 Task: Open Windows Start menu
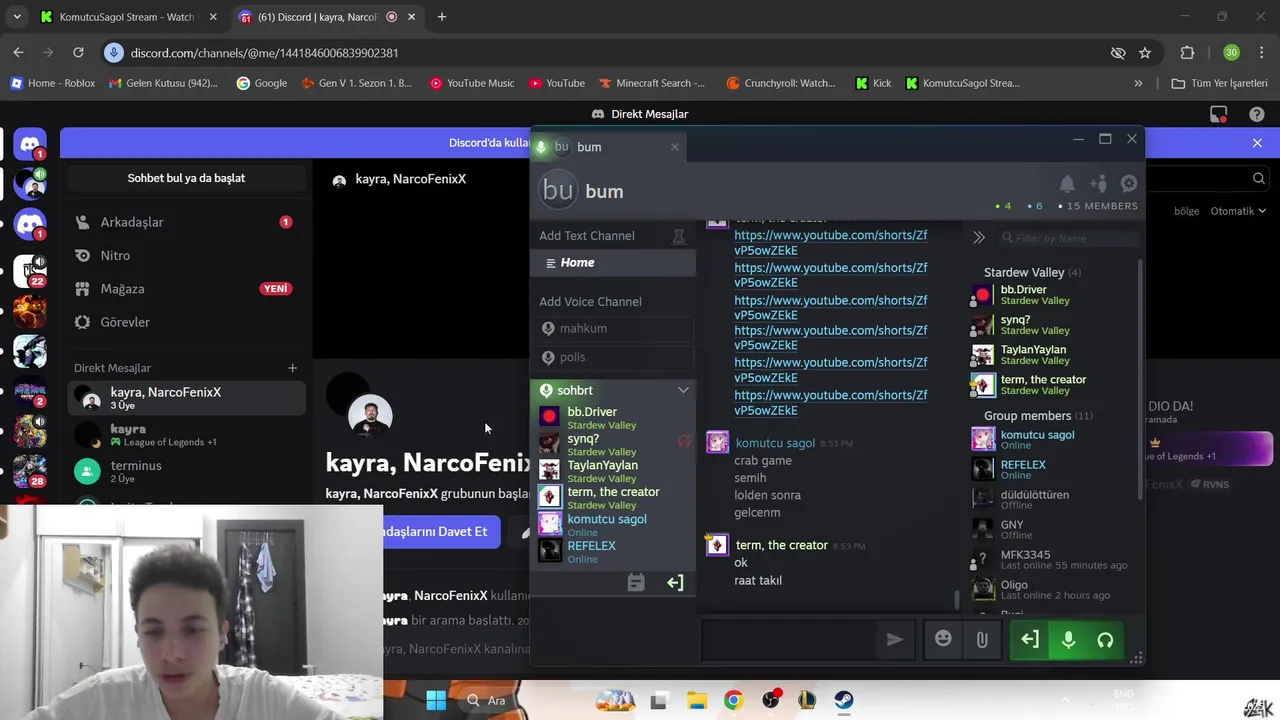click(x=436, y=700)
